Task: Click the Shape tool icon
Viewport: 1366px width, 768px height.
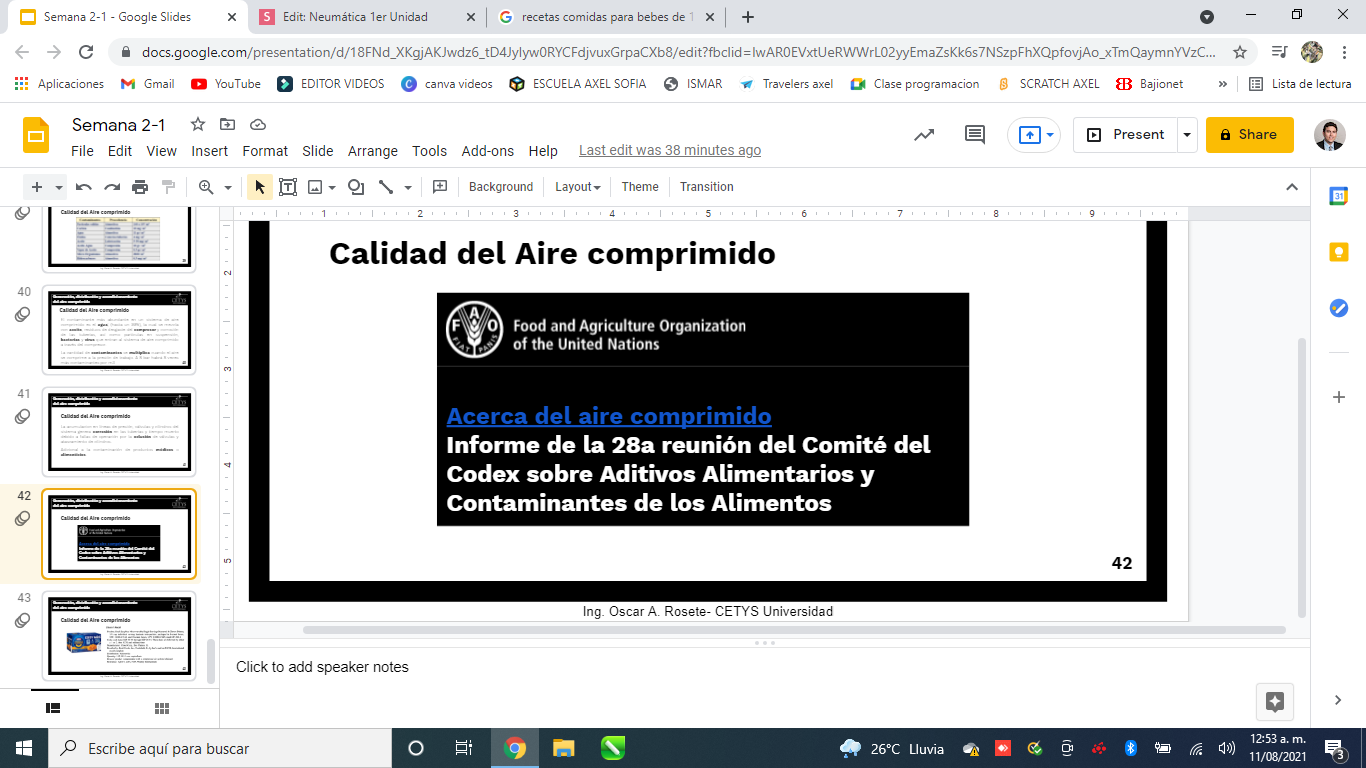Action: point(355,187)
